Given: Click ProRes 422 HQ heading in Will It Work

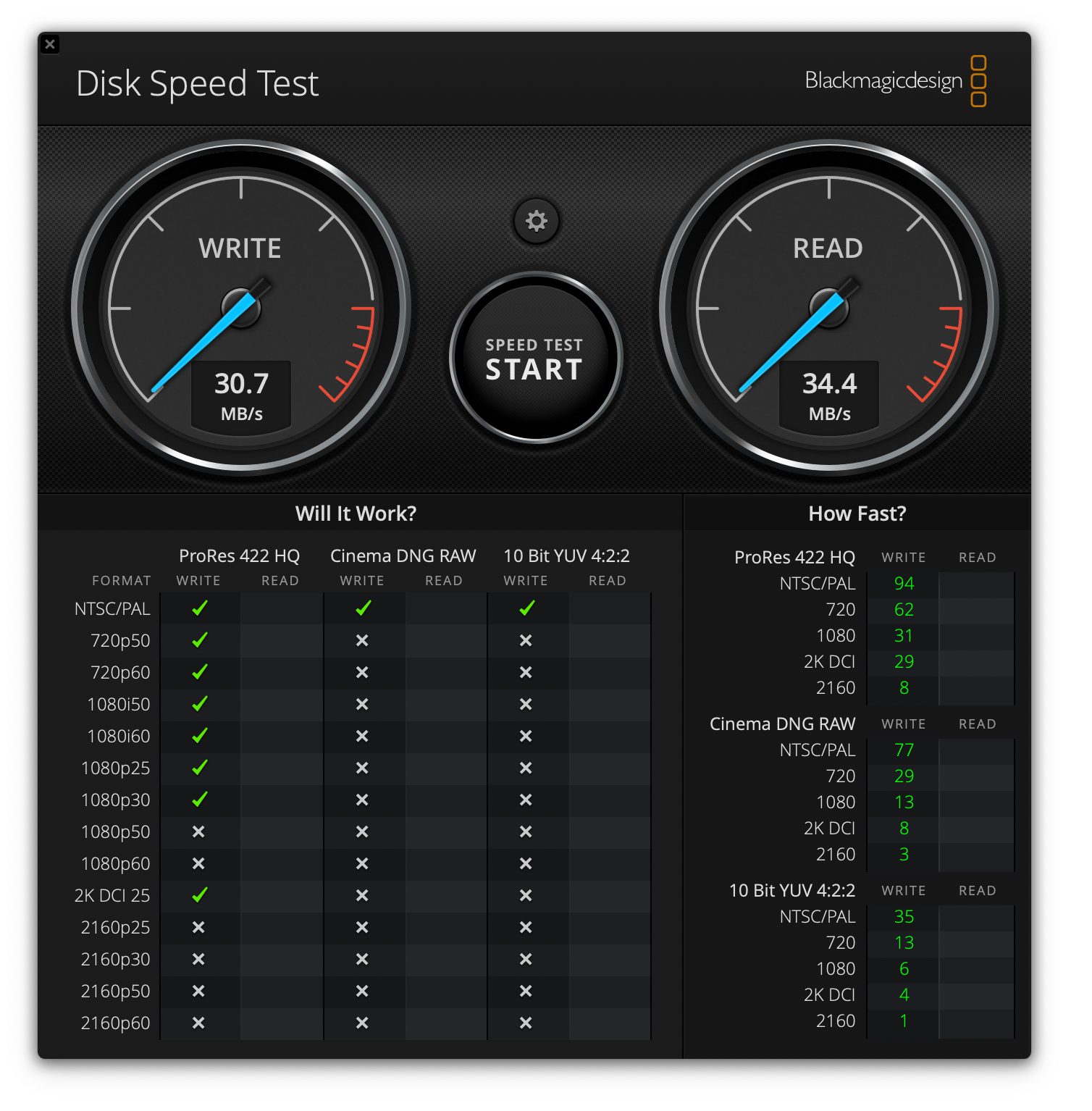Looking at the screenshot, I should (x=240, y=555).
